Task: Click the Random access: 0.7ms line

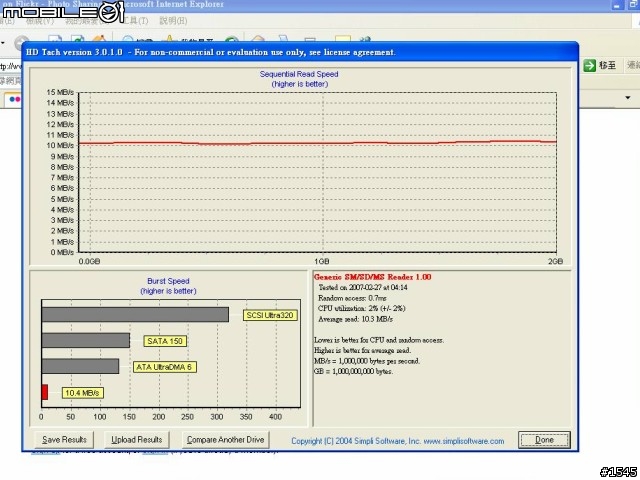Action: click(352, 298)
